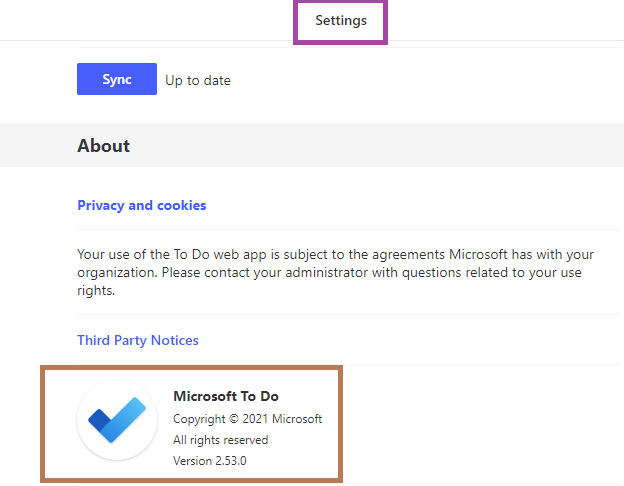This screenshot has width=624, height=486.
Task: Click the 'Copyright © 2021 Microsoft' text
Action: point(248,419)
